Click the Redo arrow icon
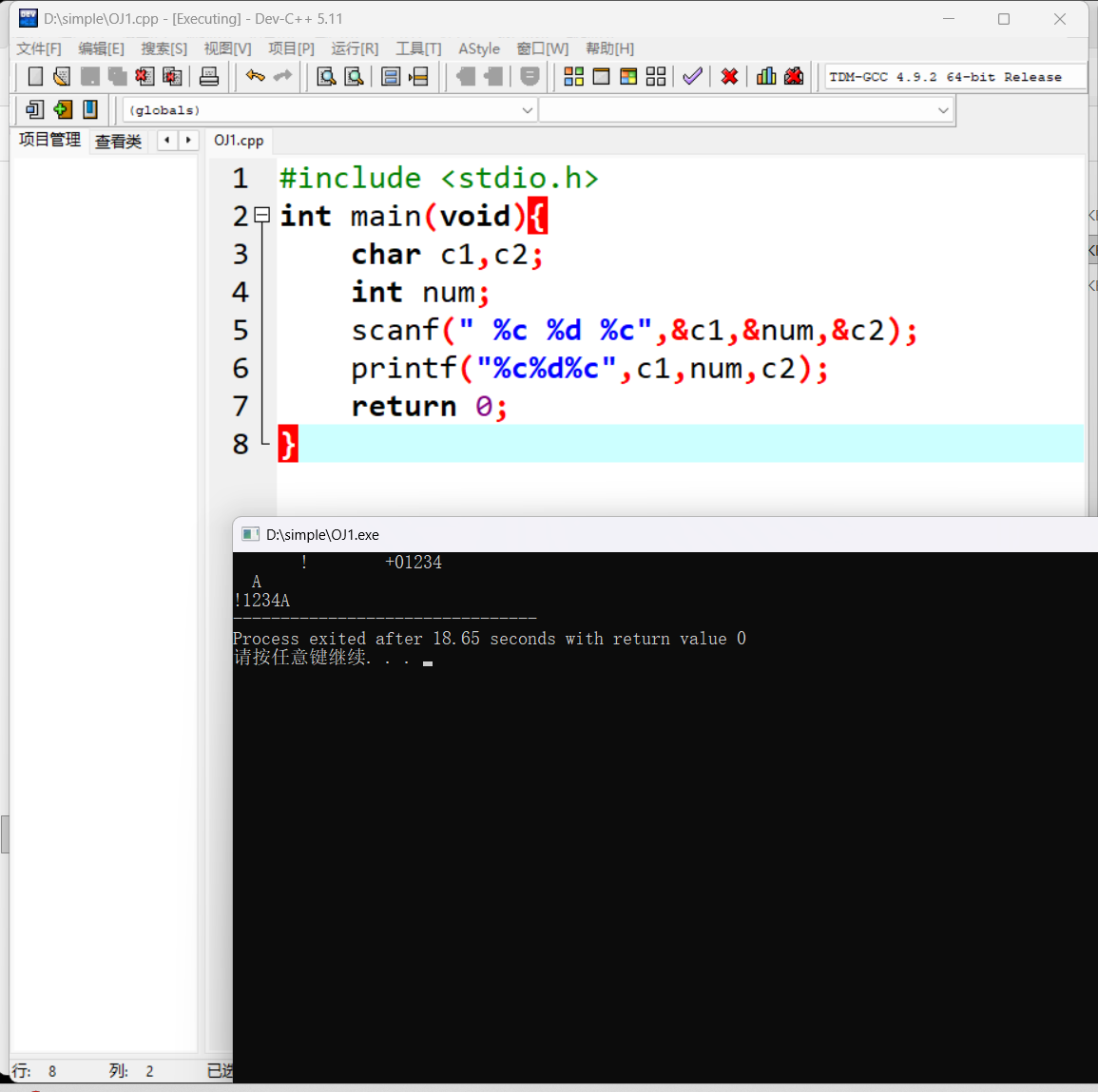 283,76
